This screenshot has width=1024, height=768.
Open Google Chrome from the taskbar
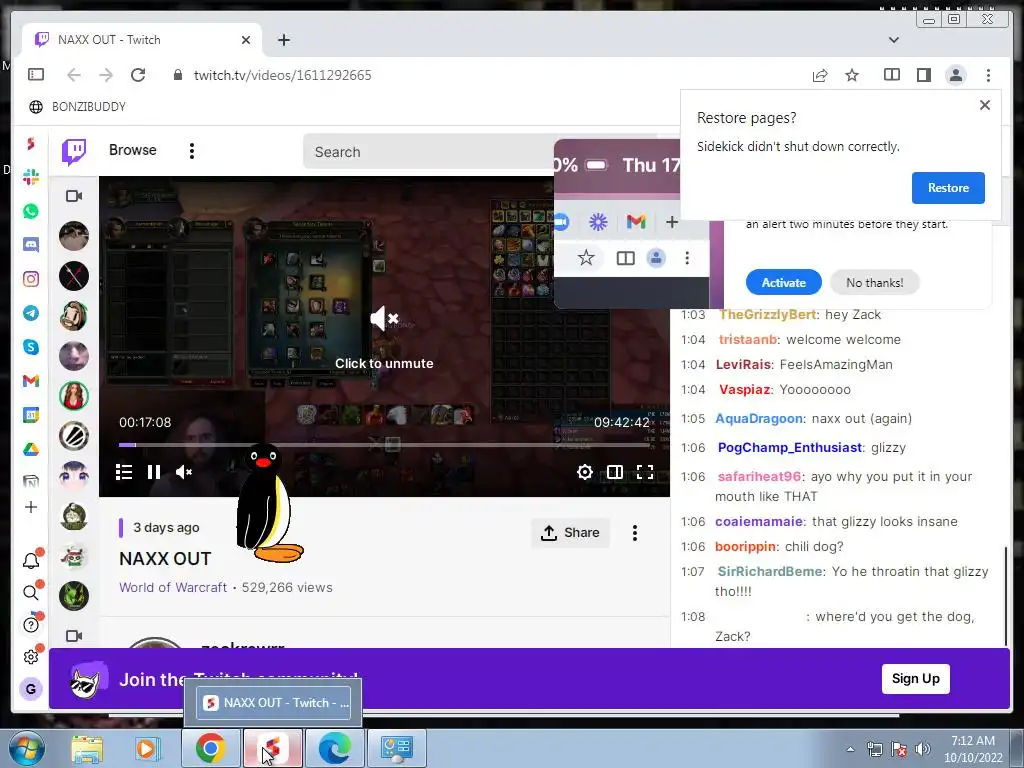coord(210,748)
